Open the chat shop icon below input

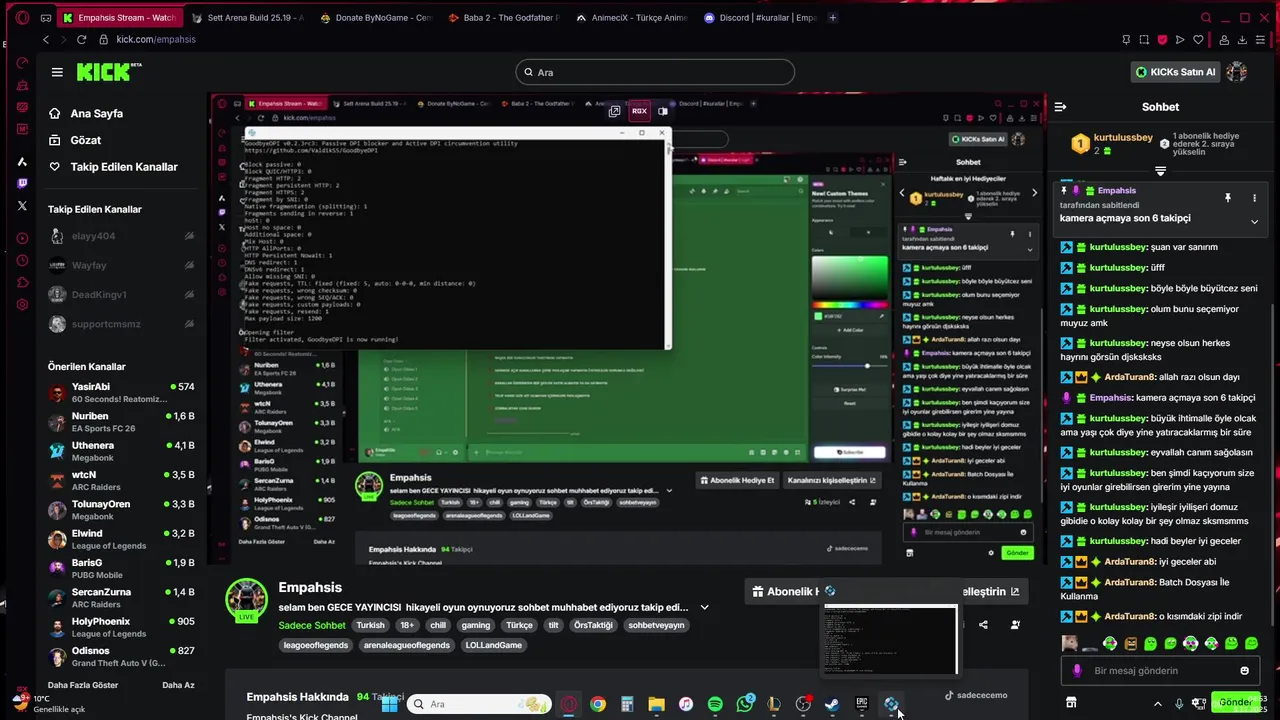(1071, 703)
